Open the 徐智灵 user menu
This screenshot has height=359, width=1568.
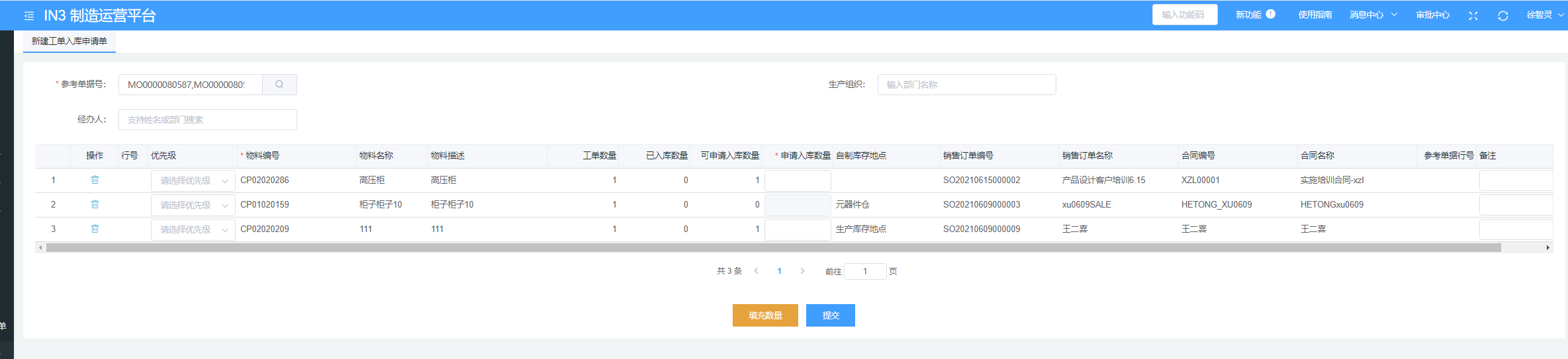[1545, 15]
